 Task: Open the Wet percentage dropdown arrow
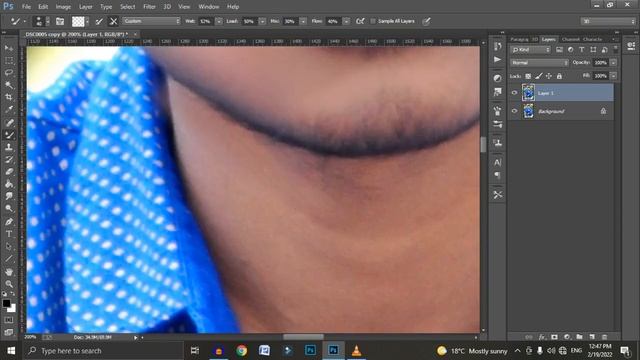click(x=219, y=21)
